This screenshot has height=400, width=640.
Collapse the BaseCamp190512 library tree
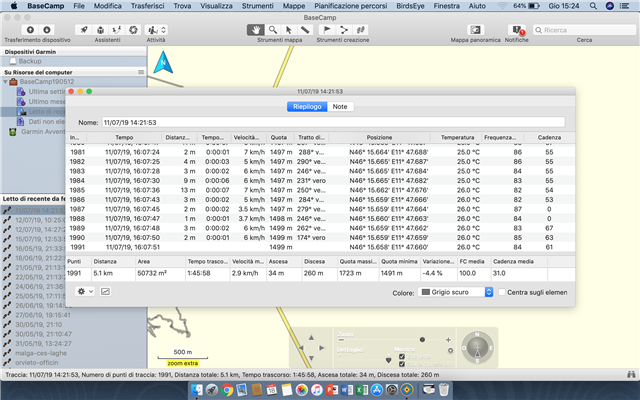pyautogui.click(x=5, y=82)
